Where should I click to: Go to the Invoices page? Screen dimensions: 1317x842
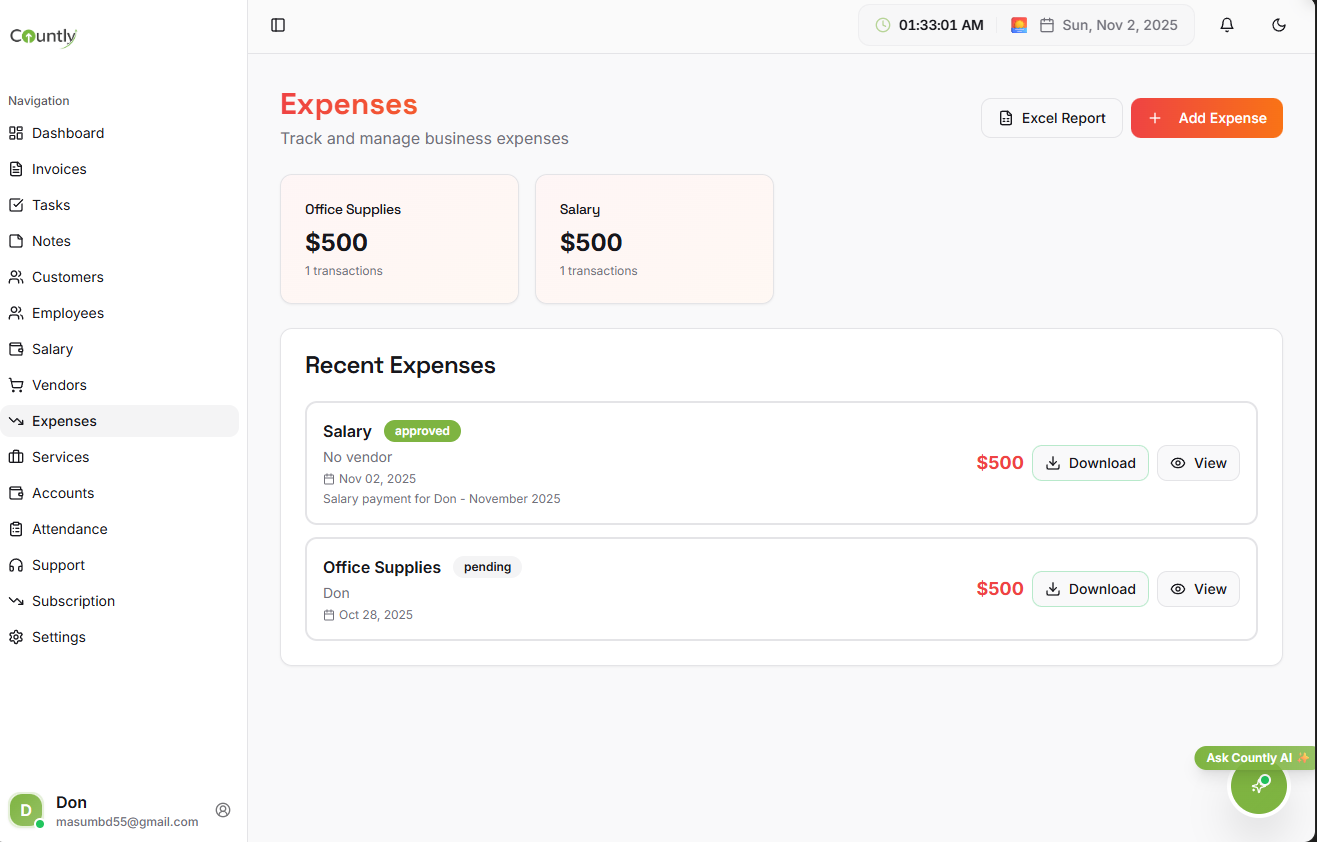tap(59, 169)
